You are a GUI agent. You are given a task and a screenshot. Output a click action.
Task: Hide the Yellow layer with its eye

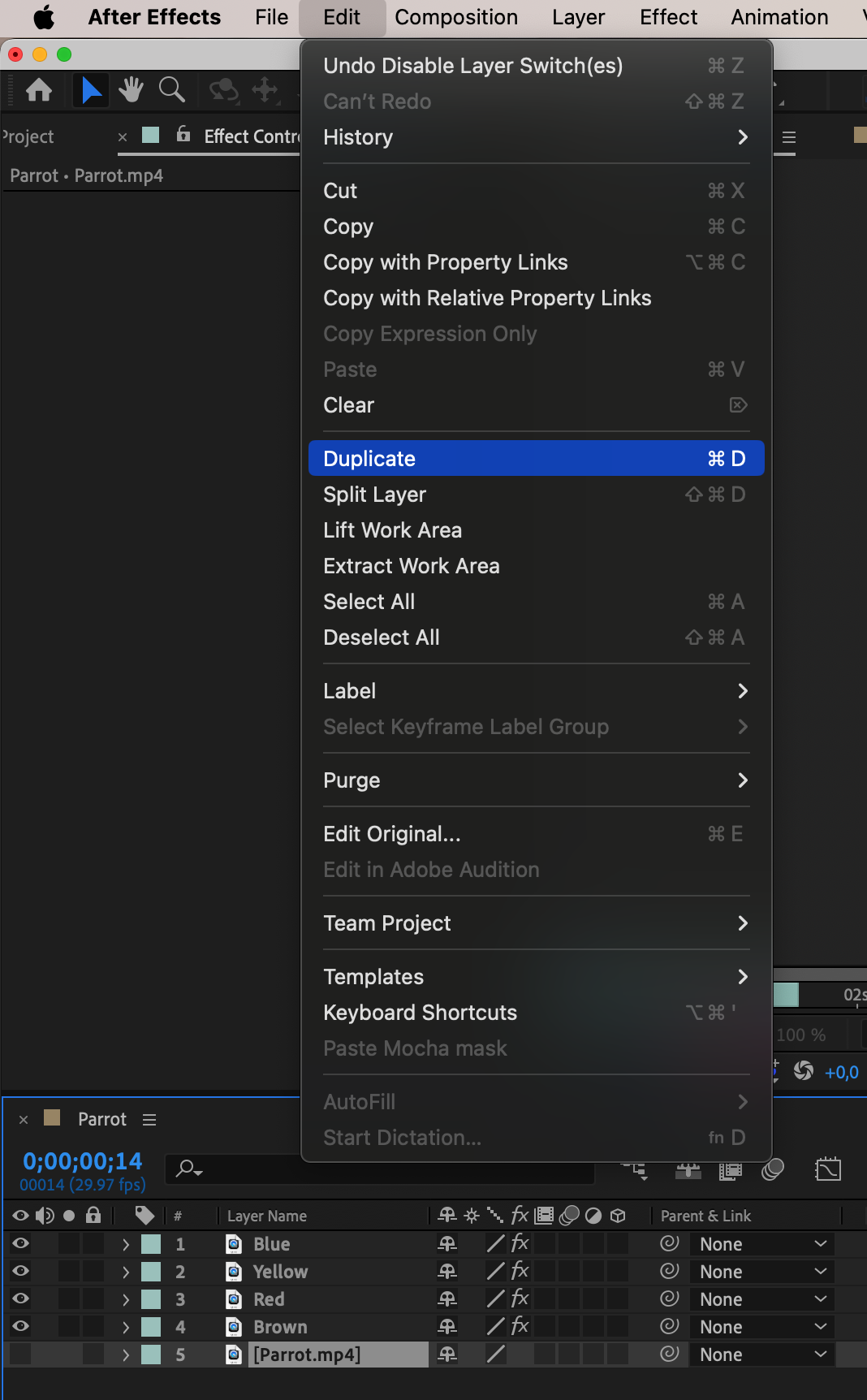point(20,1271)
